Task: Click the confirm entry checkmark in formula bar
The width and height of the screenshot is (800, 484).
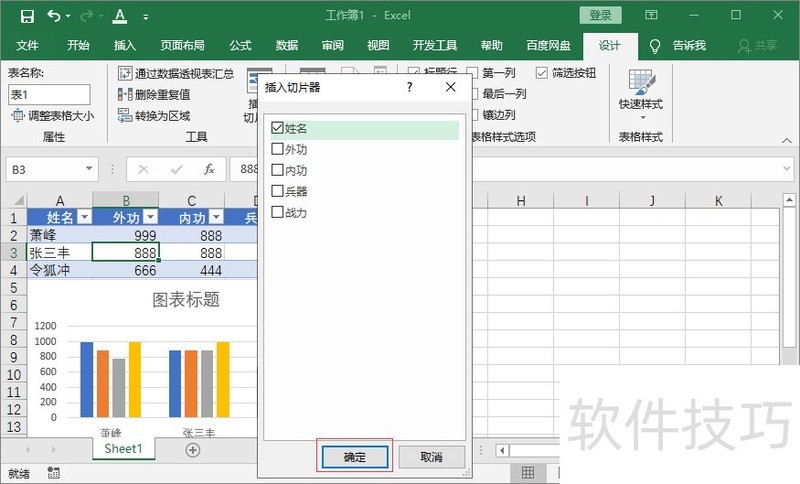Action: pos(177,169)
